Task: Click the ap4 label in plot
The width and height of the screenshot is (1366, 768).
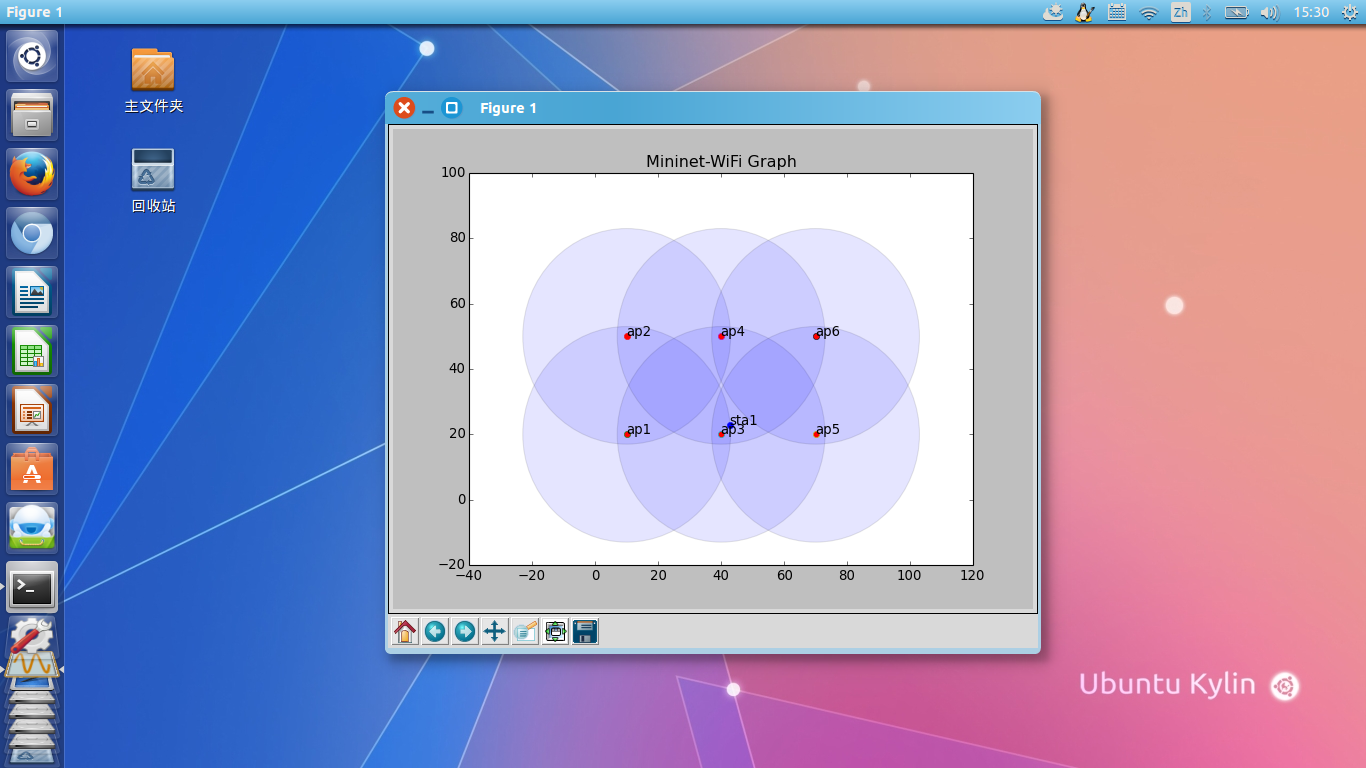Action: click(x=733, y=332)
